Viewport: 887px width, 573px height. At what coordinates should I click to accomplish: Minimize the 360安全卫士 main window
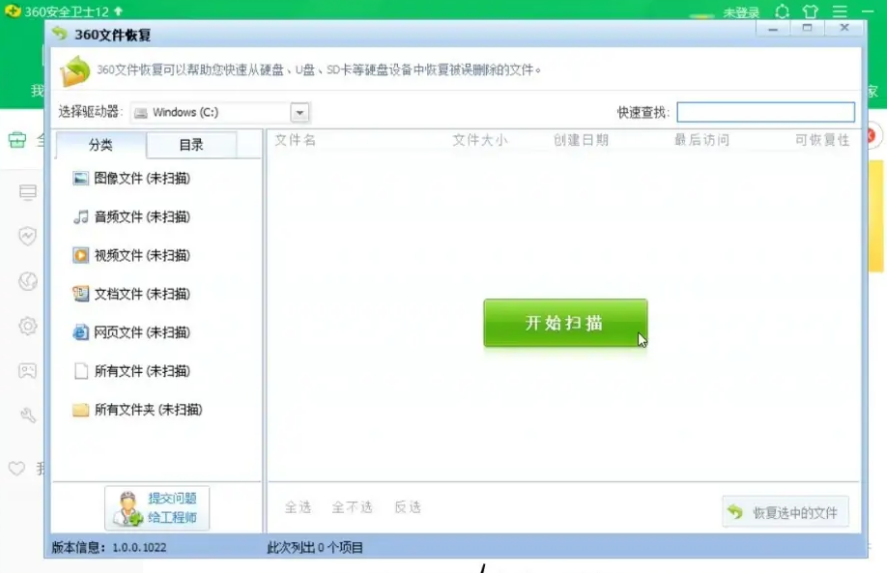click(x=868, y=11)
